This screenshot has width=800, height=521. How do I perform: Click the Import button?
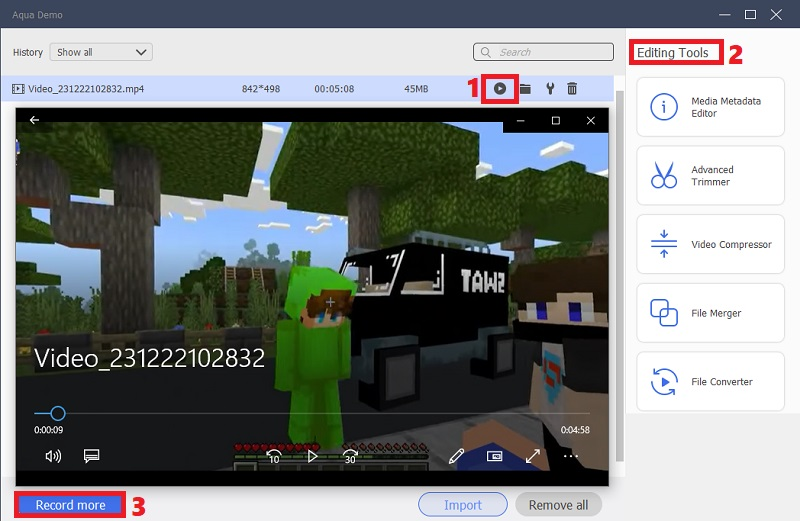click(463, 505)
